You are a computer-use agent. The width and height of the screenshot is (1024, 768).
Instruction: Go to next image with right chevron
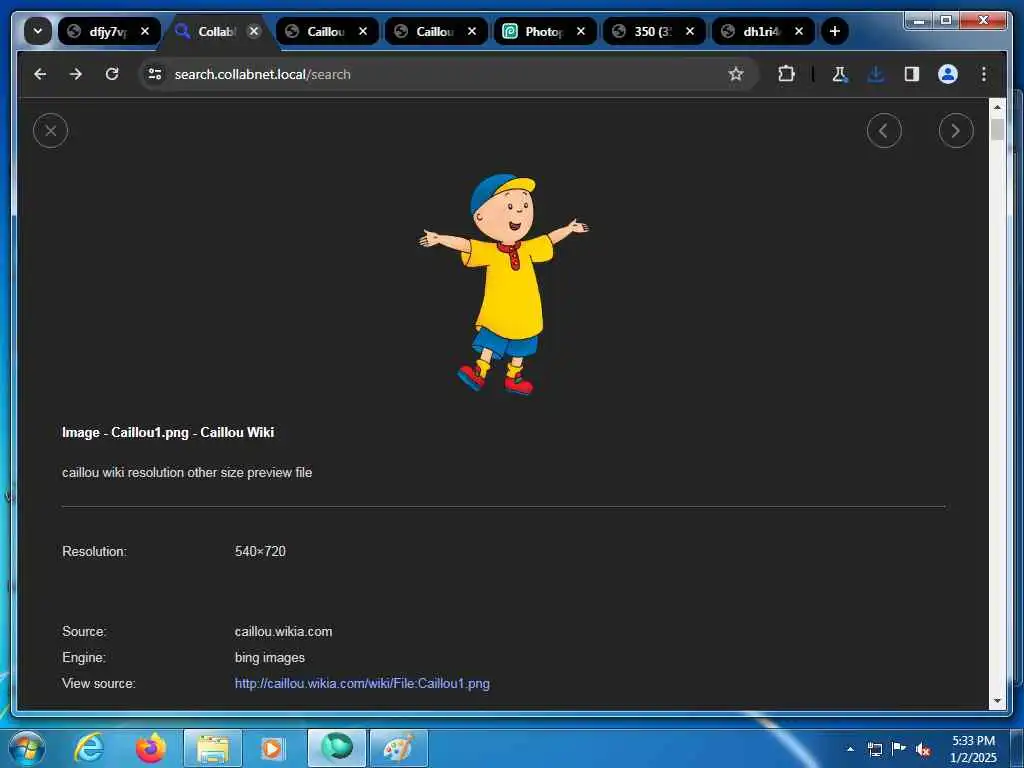(955, 131)
